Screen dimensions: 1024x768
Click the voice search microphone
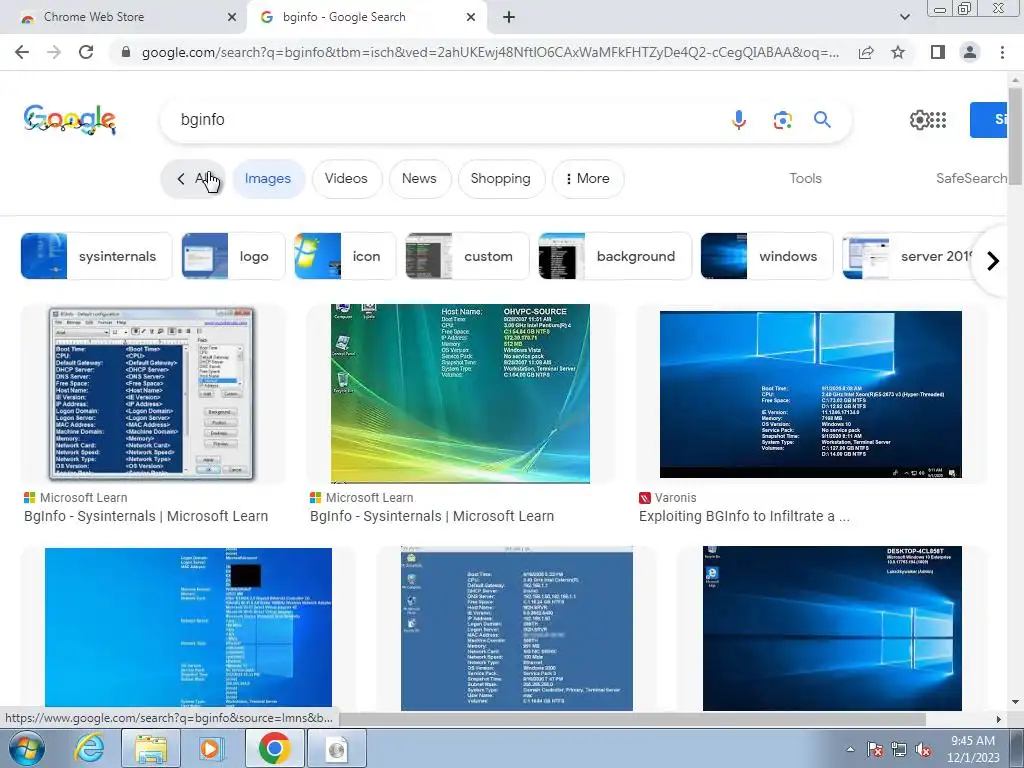pyautogui.click(x=739, y=120)
